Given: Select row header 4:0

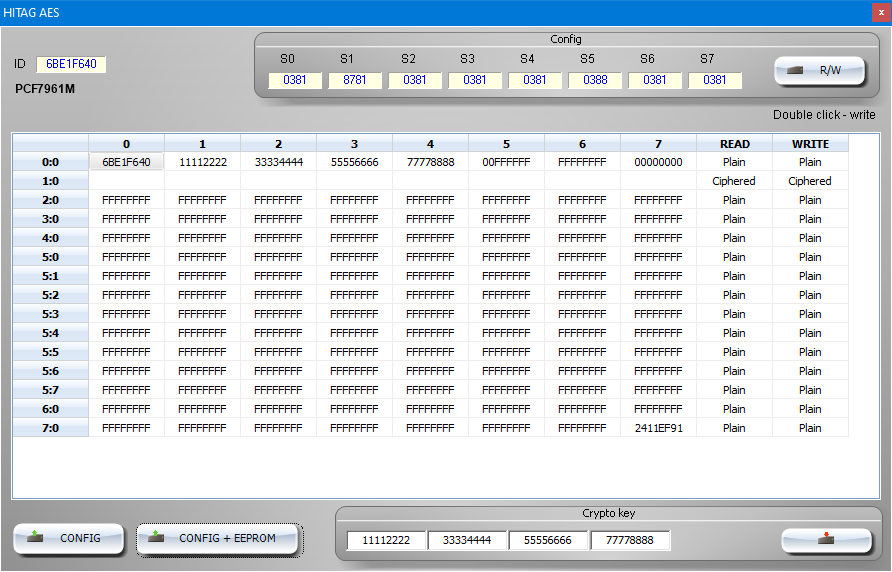Looking at the screenshot, I should tap(51, 238).
